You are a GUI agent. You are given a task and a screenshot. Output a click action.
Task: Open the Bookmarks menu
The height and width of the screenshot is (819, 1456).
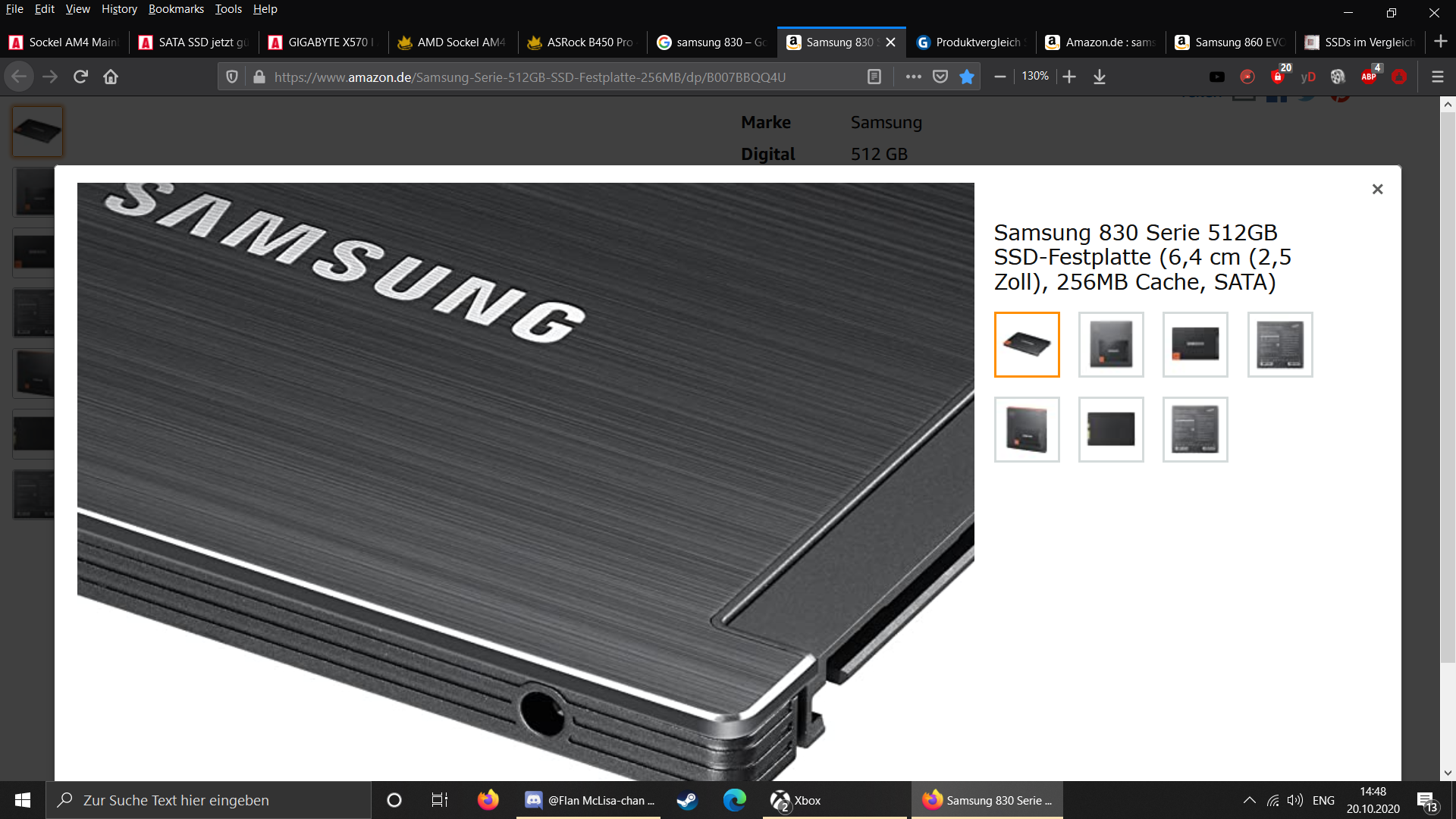pyautogui.click(x=176, y=9)
